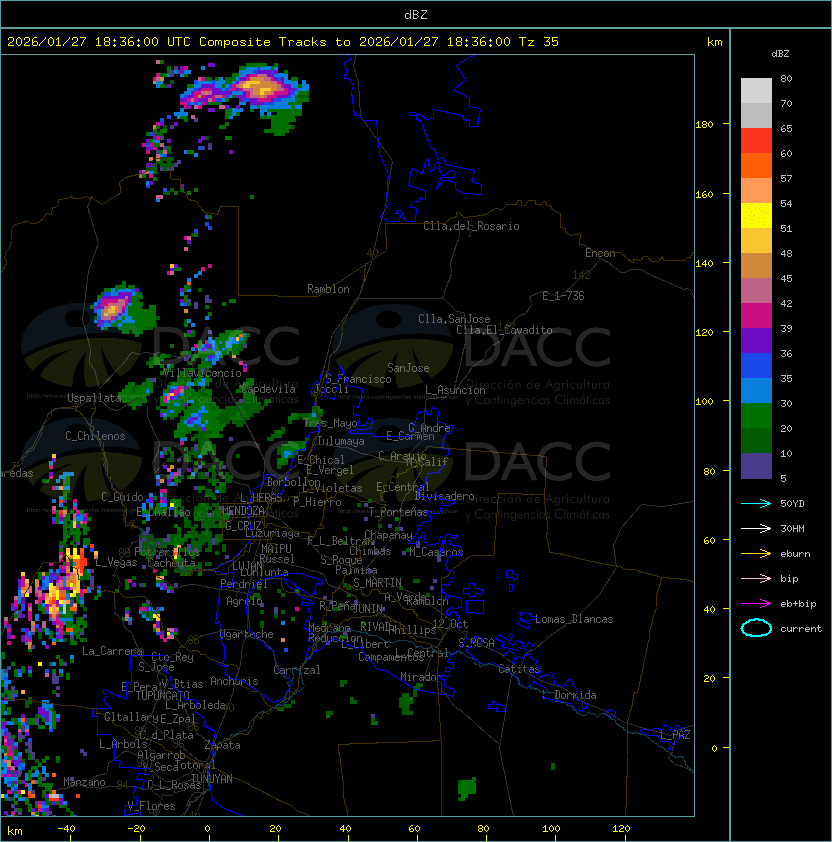Pick the green 30 dBZ color swatch
832x842 pixels.
click(756, 416)
